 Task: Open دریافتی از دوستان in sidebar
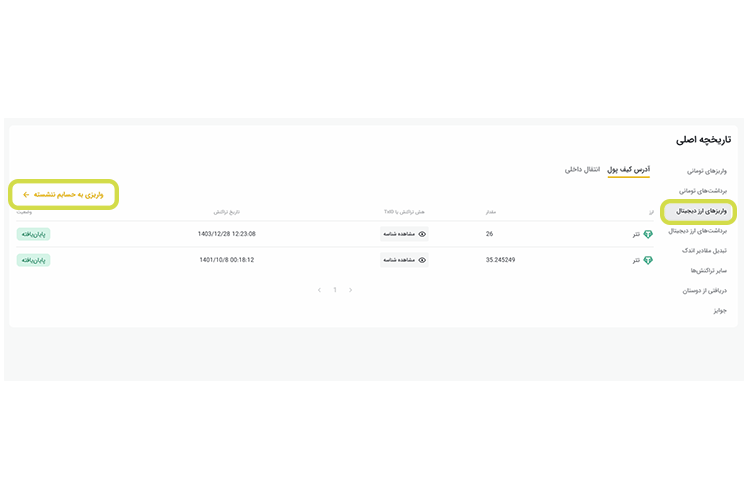coord(705,290)
